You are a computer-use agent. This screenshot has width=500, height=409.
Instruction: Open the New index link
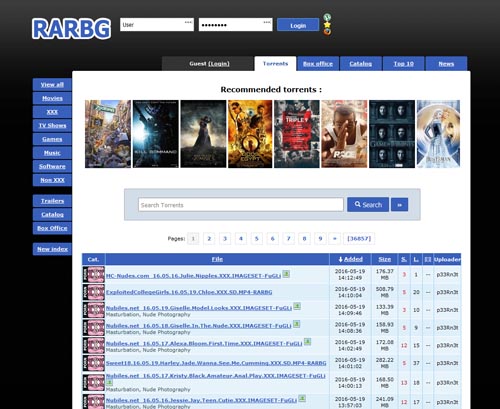pos(52,249)
